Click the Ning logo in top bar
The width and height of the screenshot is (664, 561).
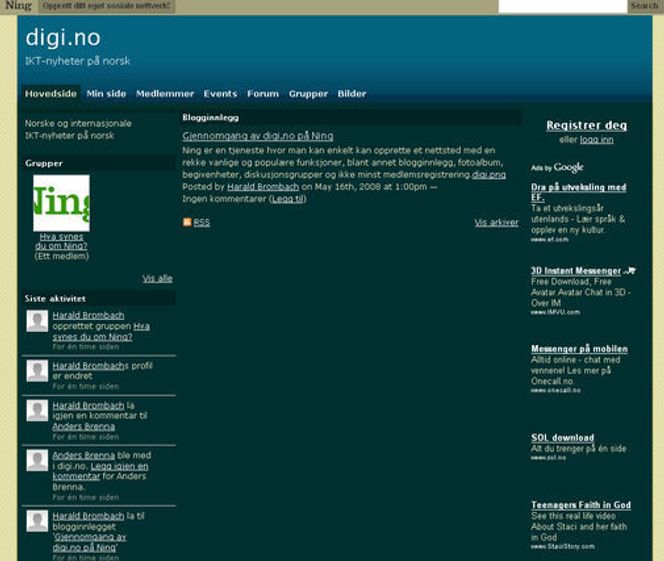tap(18, 6)
